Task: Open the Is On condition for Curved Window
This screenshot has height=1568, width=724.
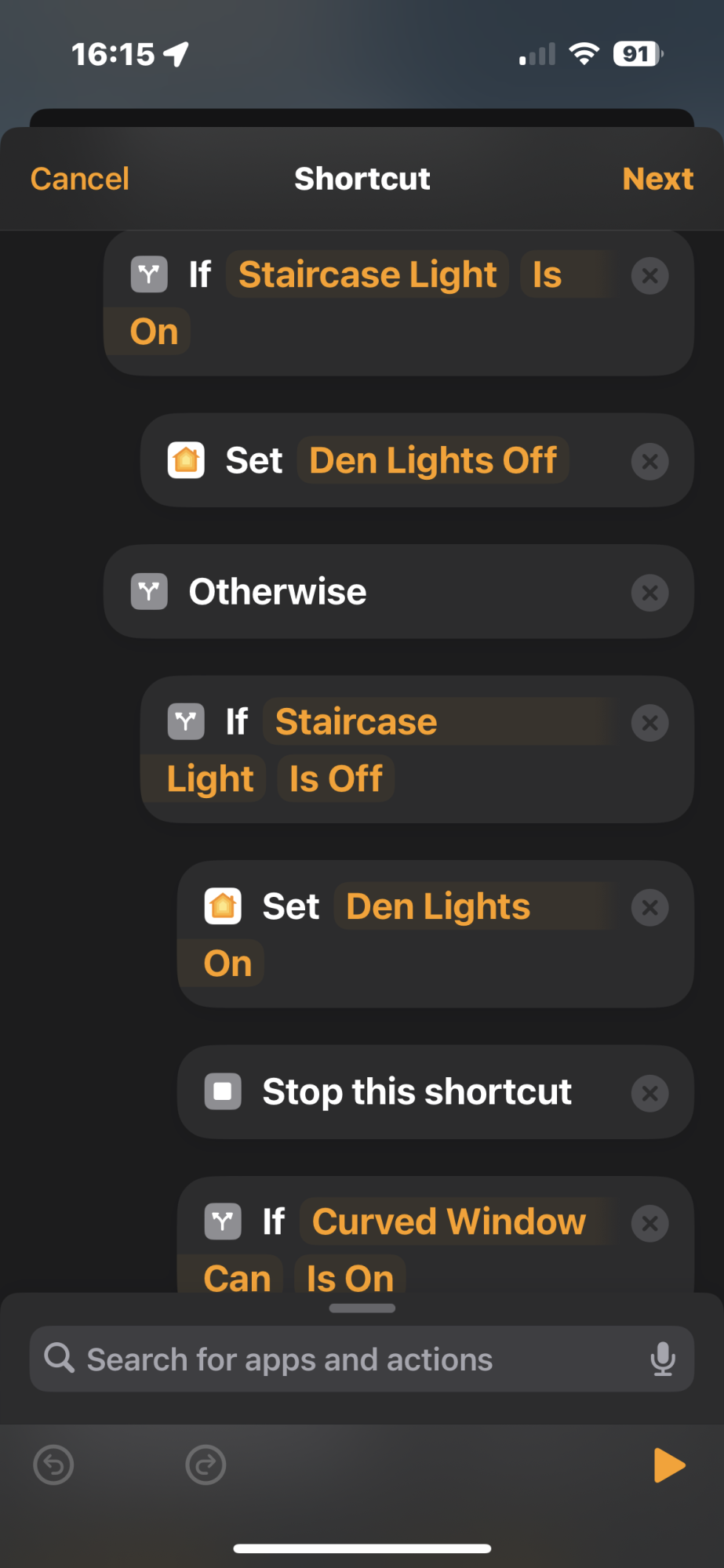Action: [350, 1278]
